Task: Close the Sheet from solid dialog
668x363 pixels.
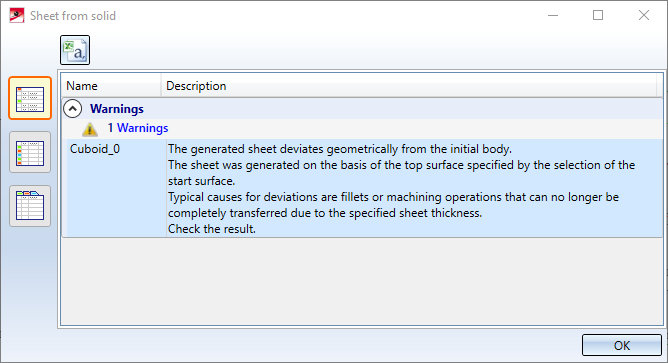Action: (644, 15)
